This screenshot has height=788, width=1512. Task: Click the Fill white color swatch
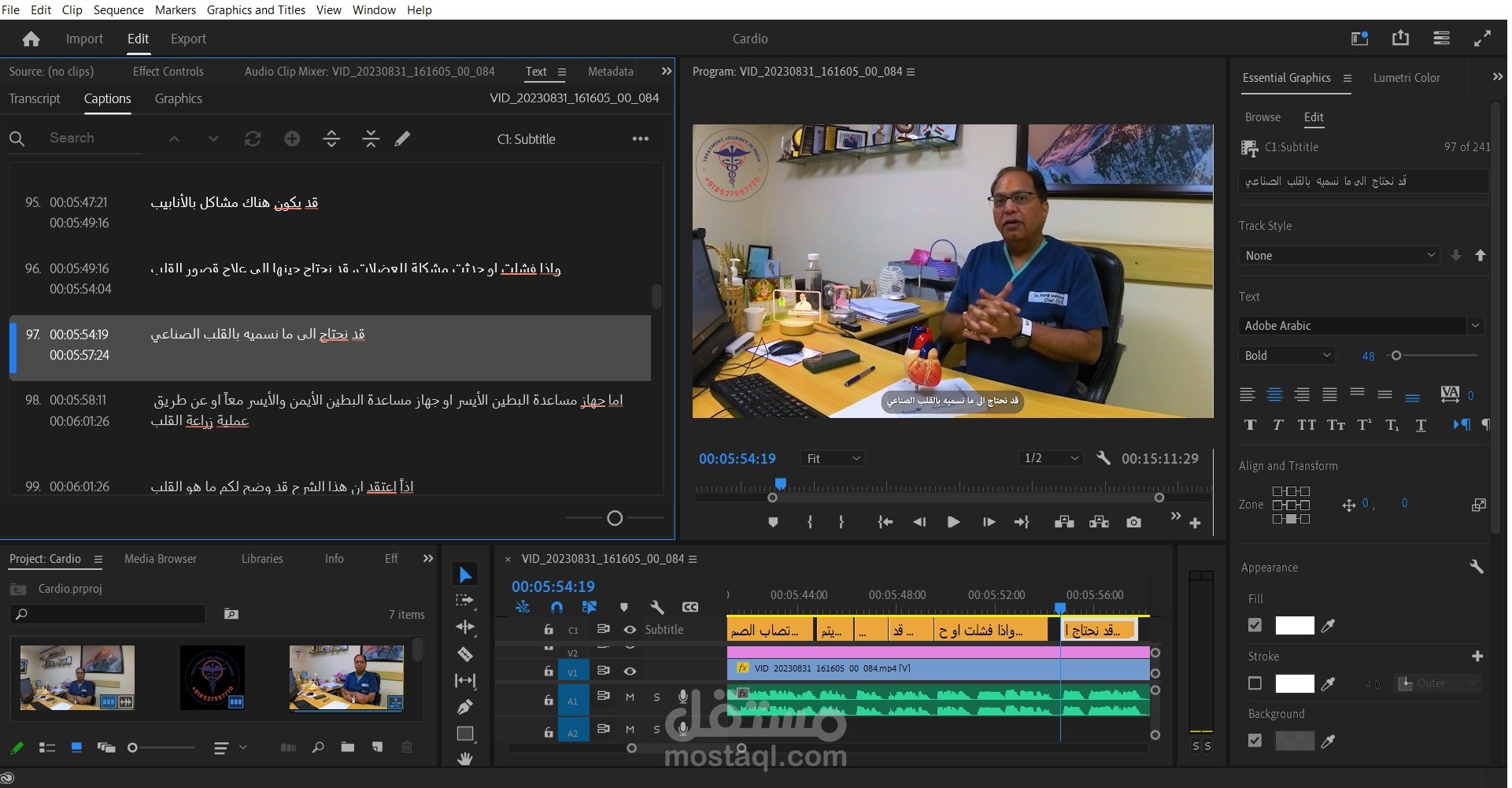[1295, 626]
